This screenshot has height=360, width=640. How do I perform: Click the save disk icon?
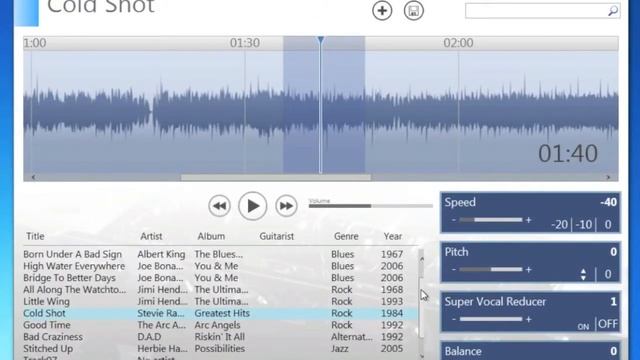(413, 11)
